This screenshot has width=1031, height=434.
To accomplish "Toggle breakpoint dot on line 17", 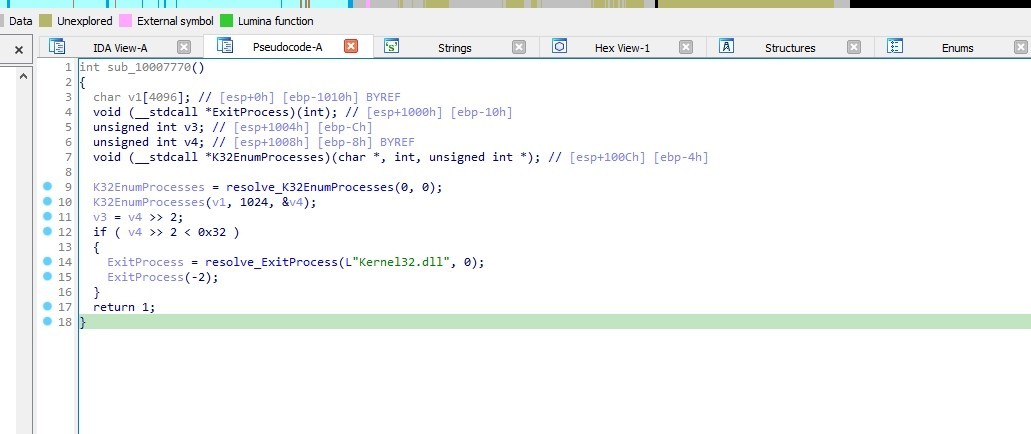I will [x=47, y=306].
